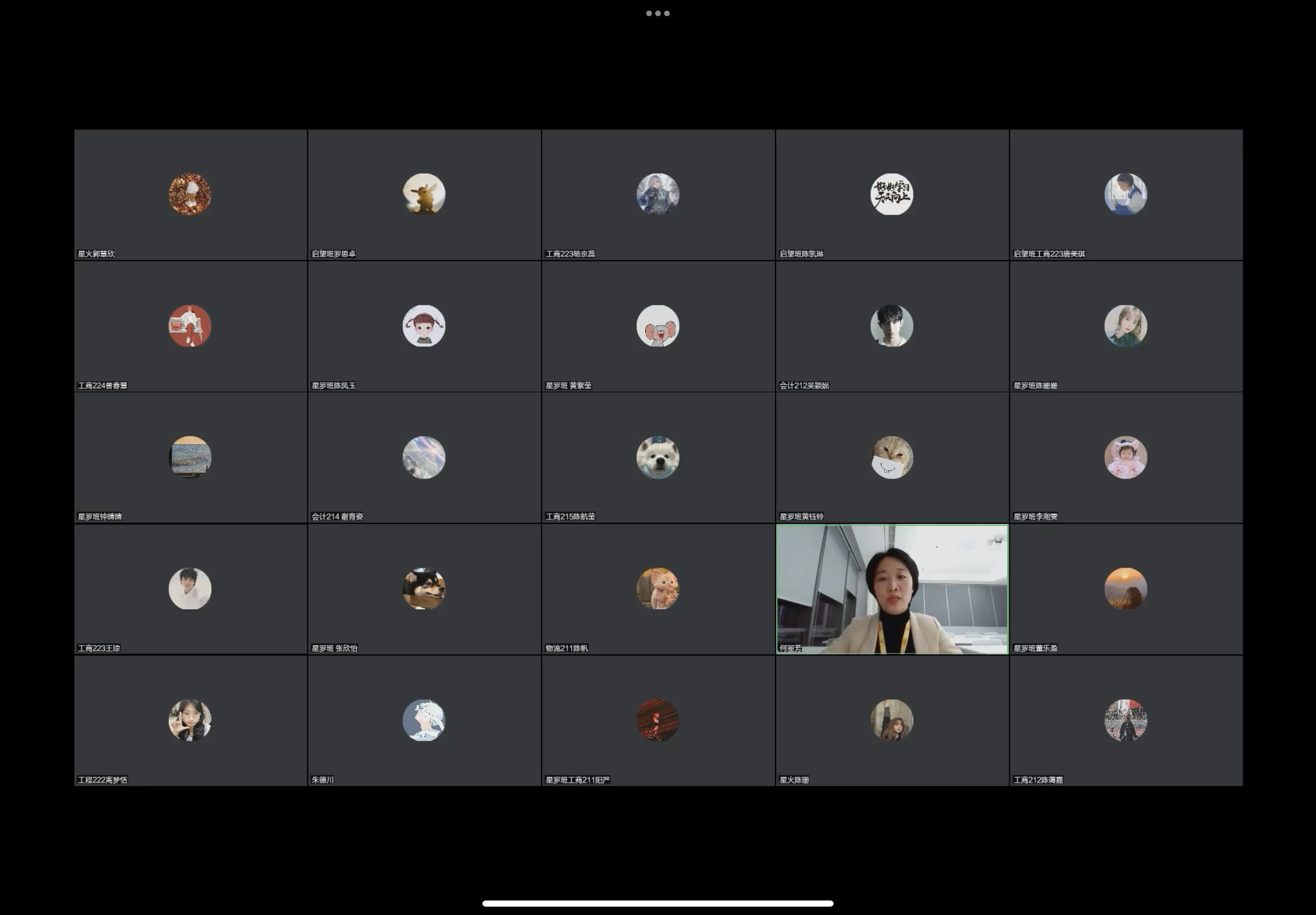Select 何丽芳's live video tile
The width and height of the screenshot is (1316, 915).
(x=892, y=589)
